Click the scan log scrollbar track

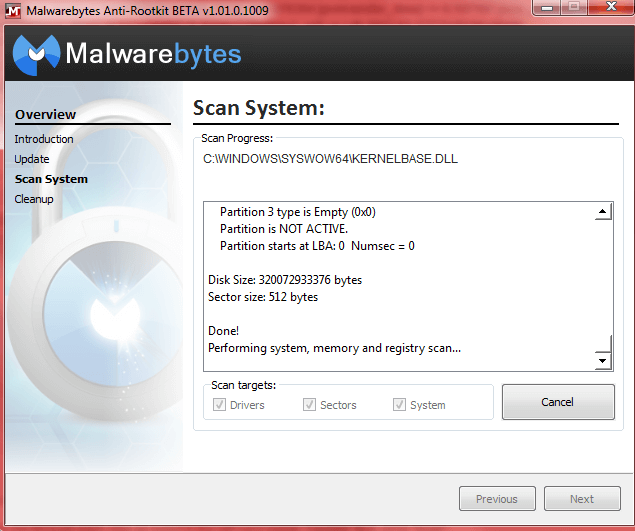tap(603, 277)
